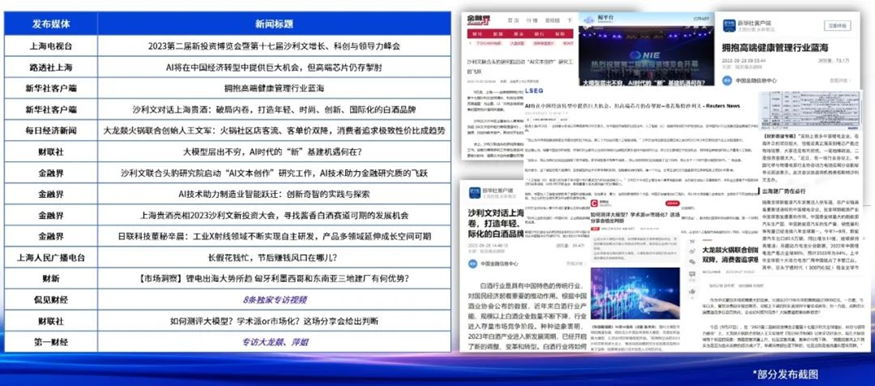Click the red 财联社 C logo

[594, 203]
